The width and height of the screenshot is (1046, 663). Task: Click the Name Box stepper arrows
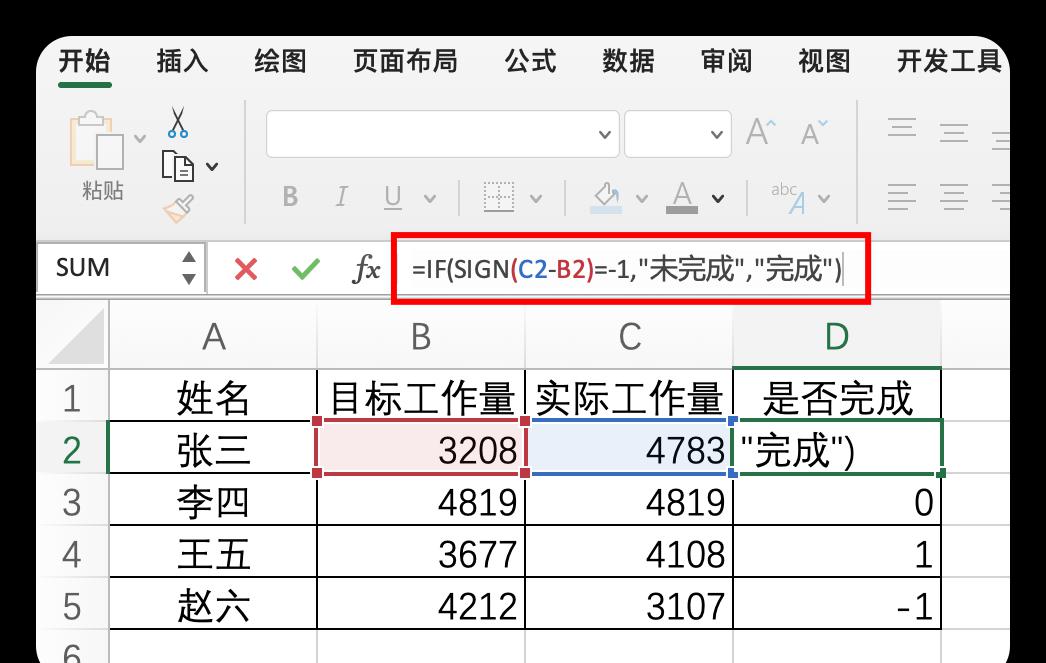(x=189, y=268)
